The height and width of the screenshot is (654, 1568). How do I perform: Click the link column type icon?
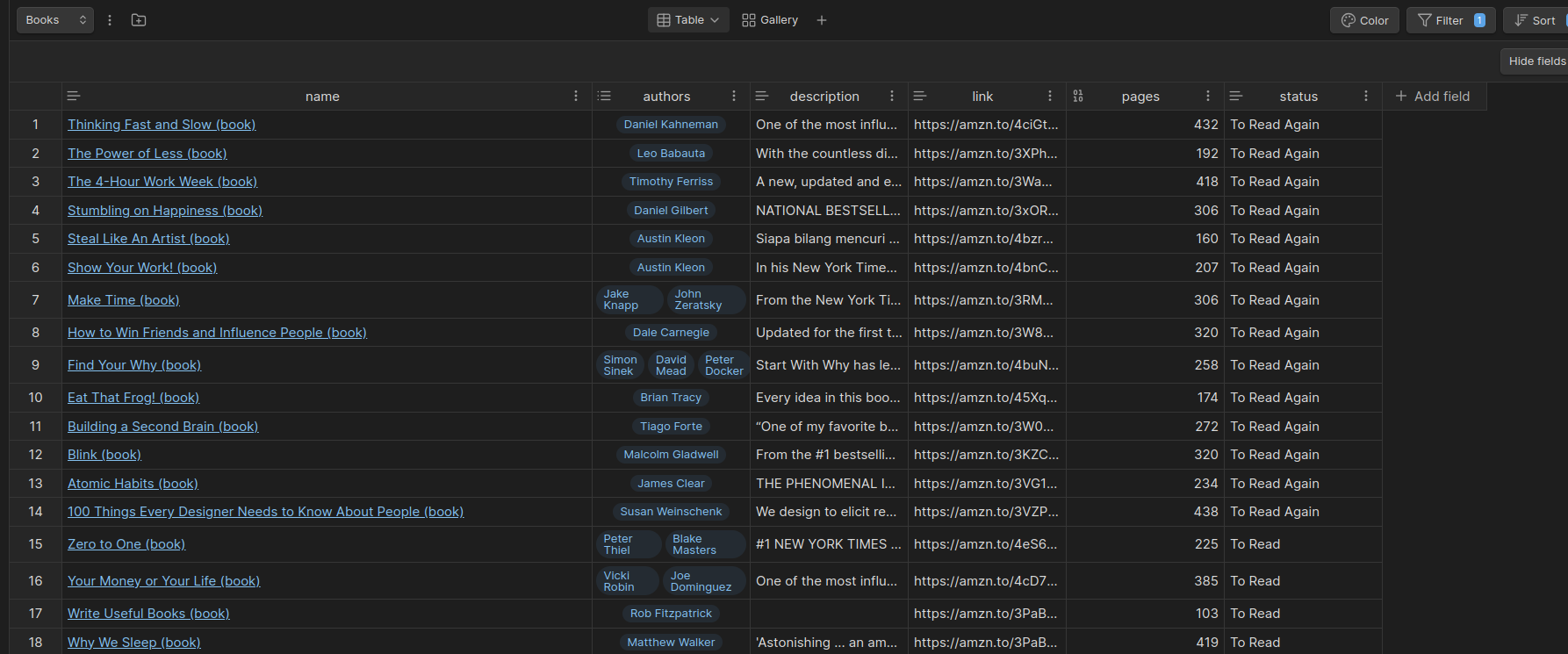click(920, 97)
